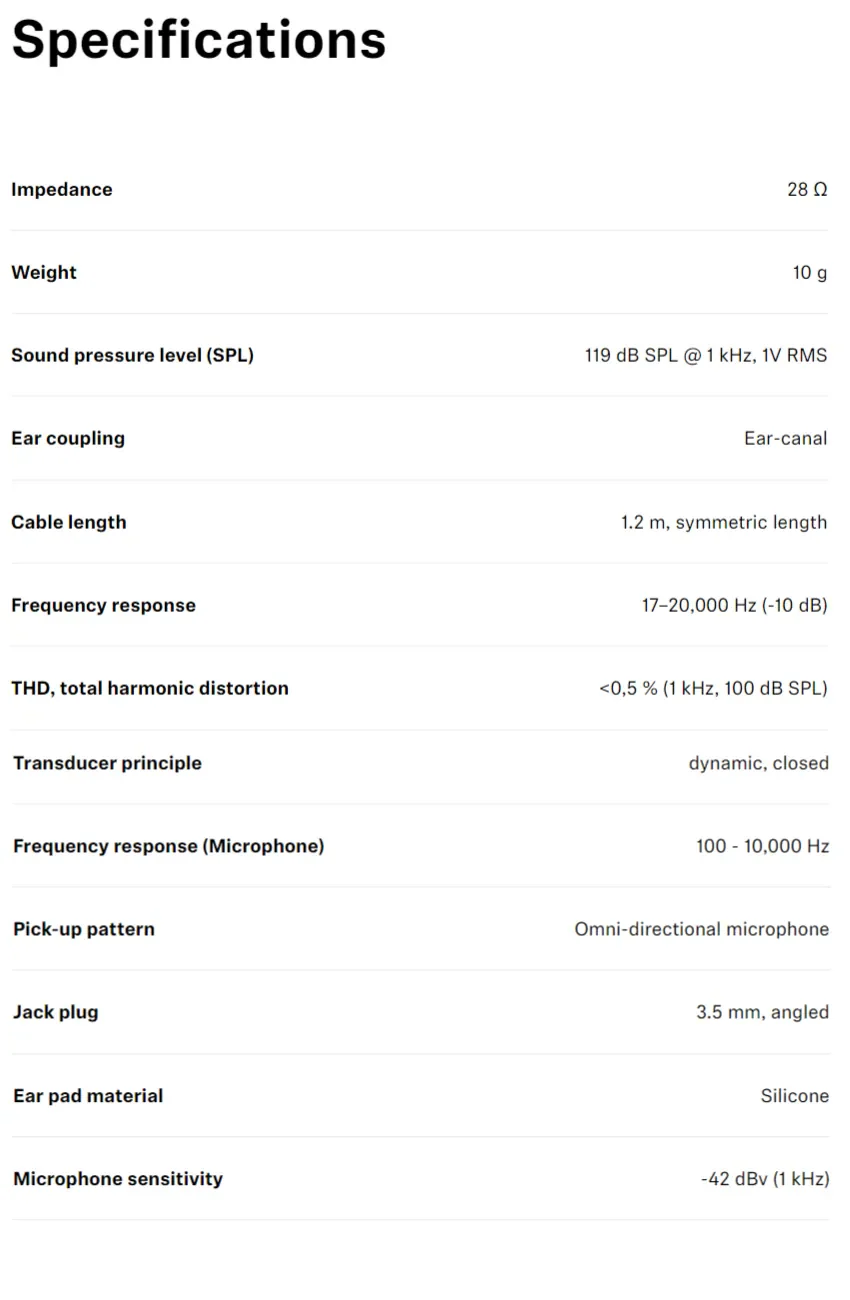This screenshot has width=850, height=1300.
Task: Click the dynamic, closed transducer value
Action: 759,763
